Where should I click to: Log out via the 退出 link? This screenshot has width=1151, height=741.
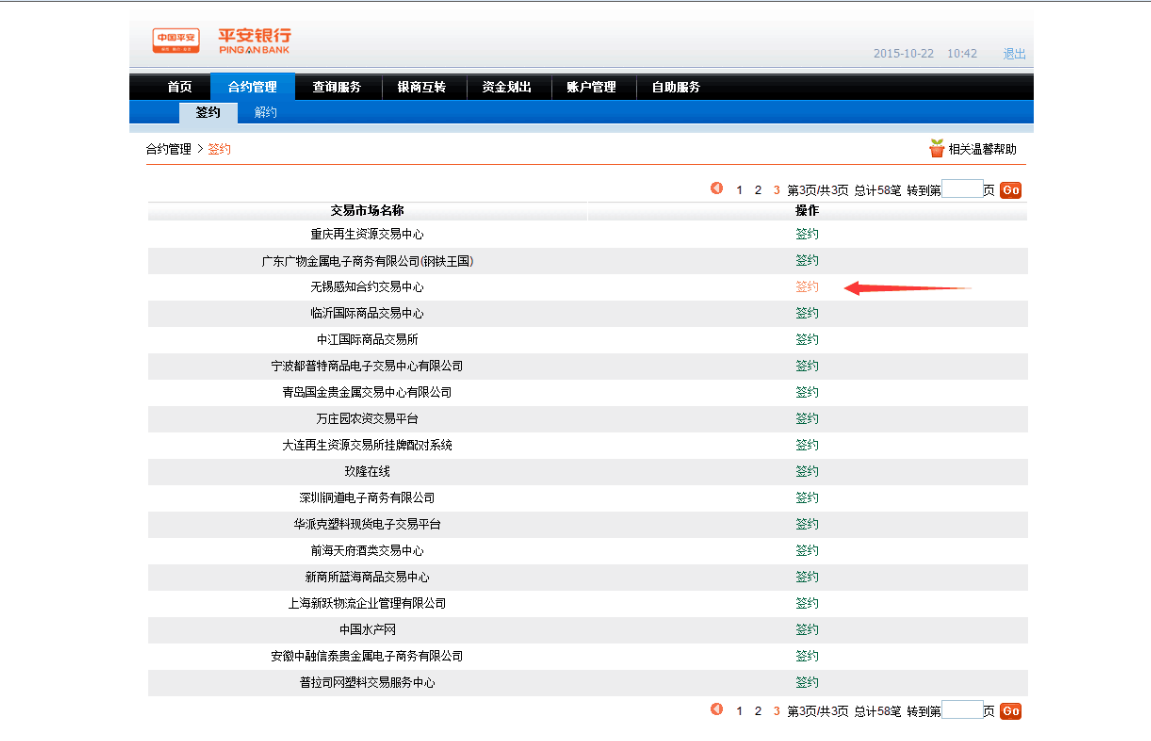pos(1014,54)
